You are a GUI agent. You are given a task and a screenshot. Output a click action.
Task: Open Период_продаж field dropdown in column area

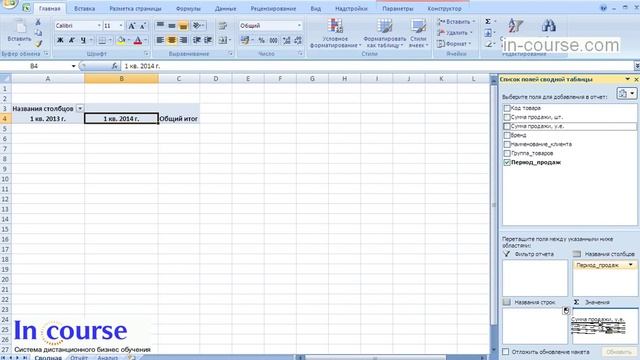tap(631, 265)
